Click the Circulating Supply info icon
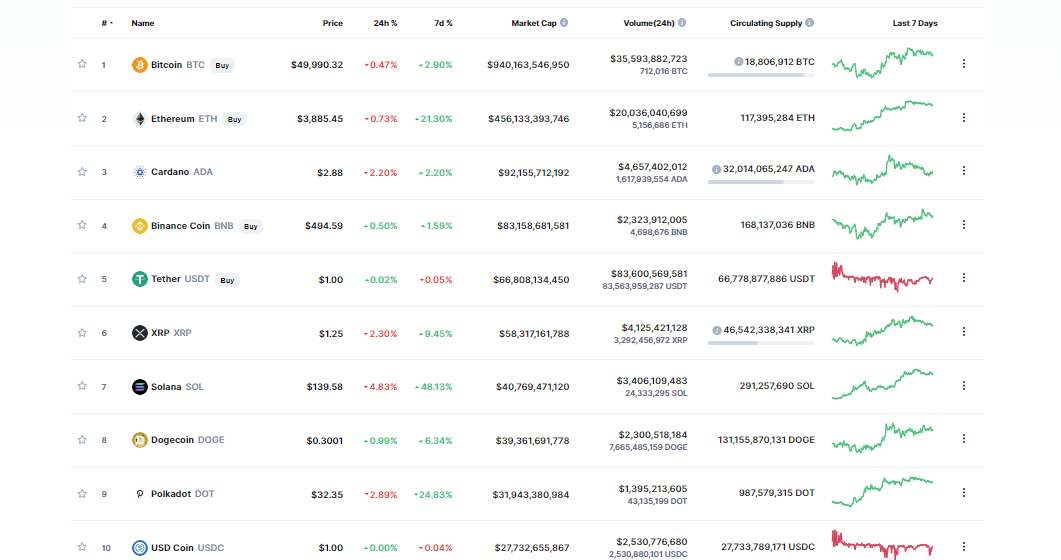1061x560 pixels. click(809, 23)
